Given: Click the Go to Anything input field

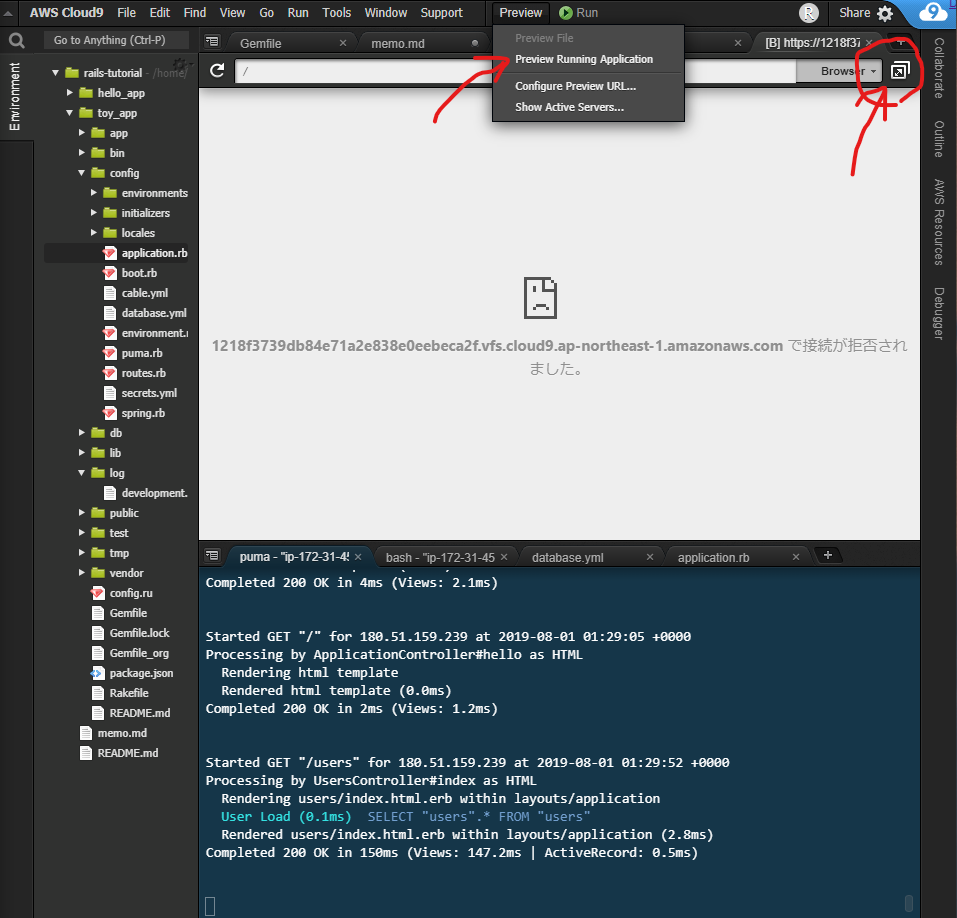Looking at the screenshot, I should [115, 40].
